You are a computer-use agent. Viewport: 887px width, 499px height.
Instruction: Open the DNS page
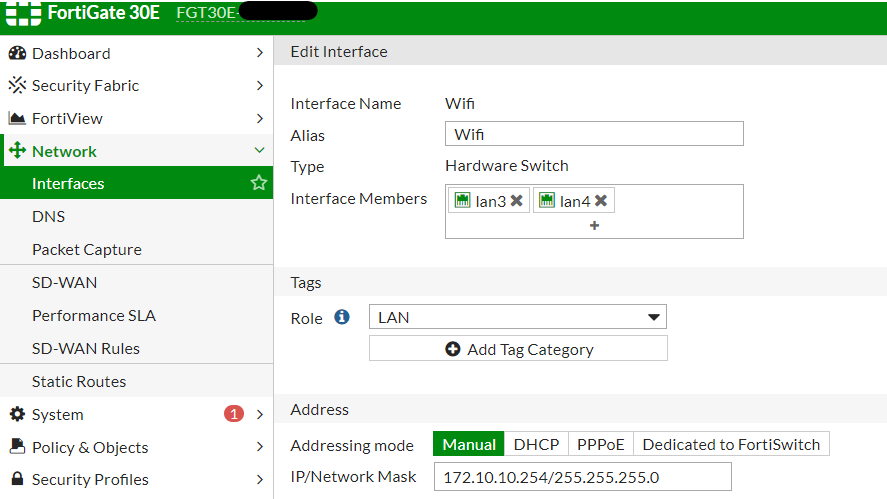48,216
